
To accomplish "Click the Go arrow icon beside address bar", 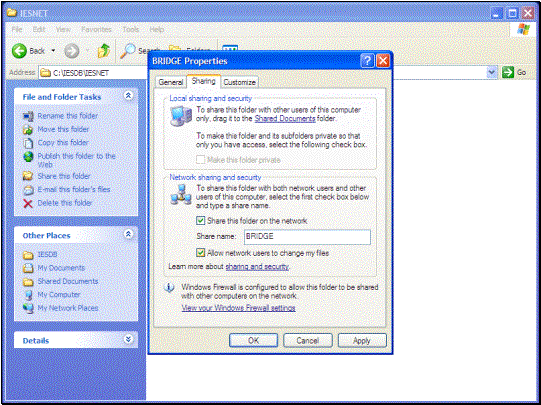I will [508, 72].
